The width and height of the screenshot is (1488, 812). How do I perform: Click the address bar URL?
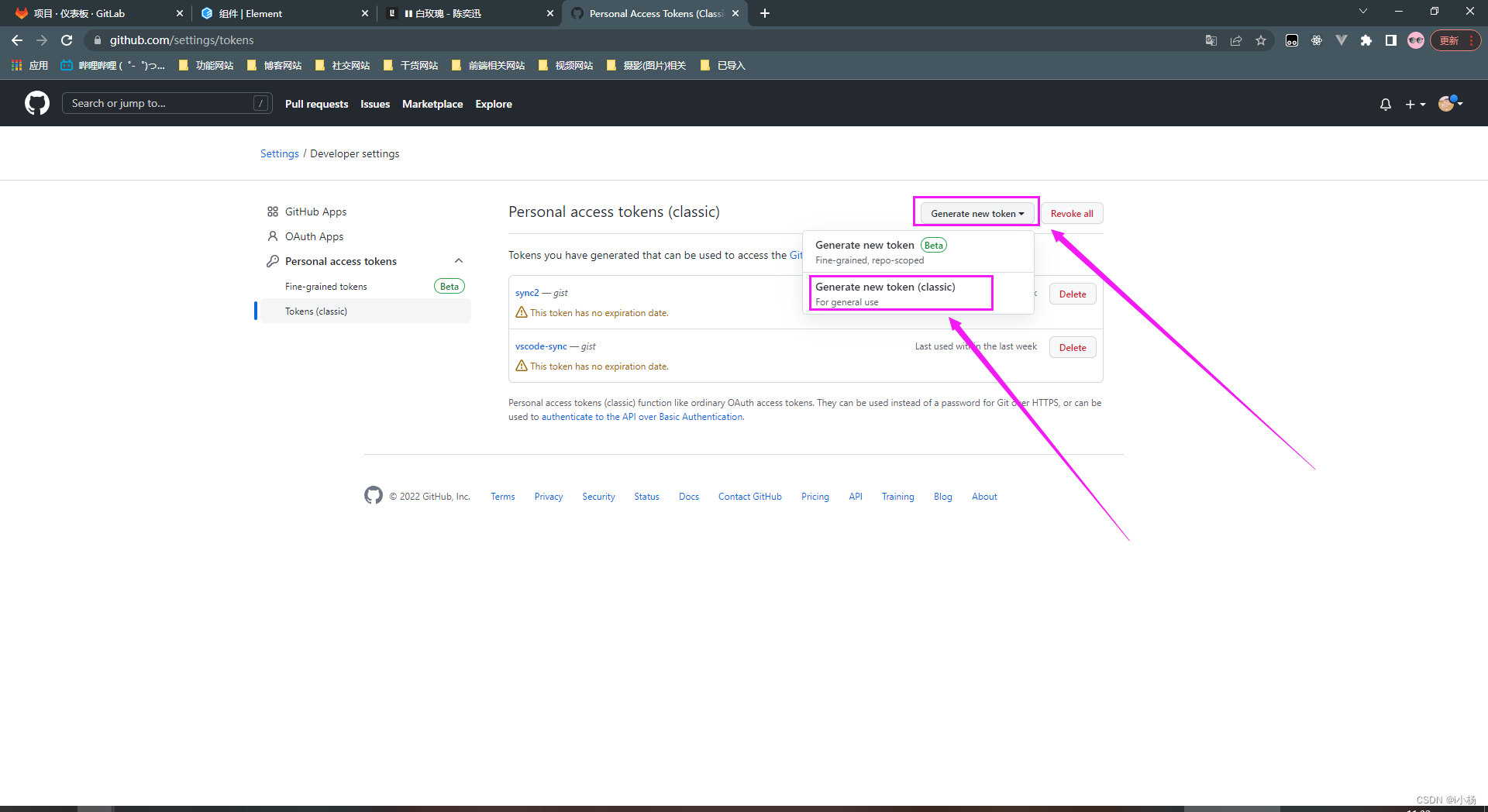(x=181, y=40)
